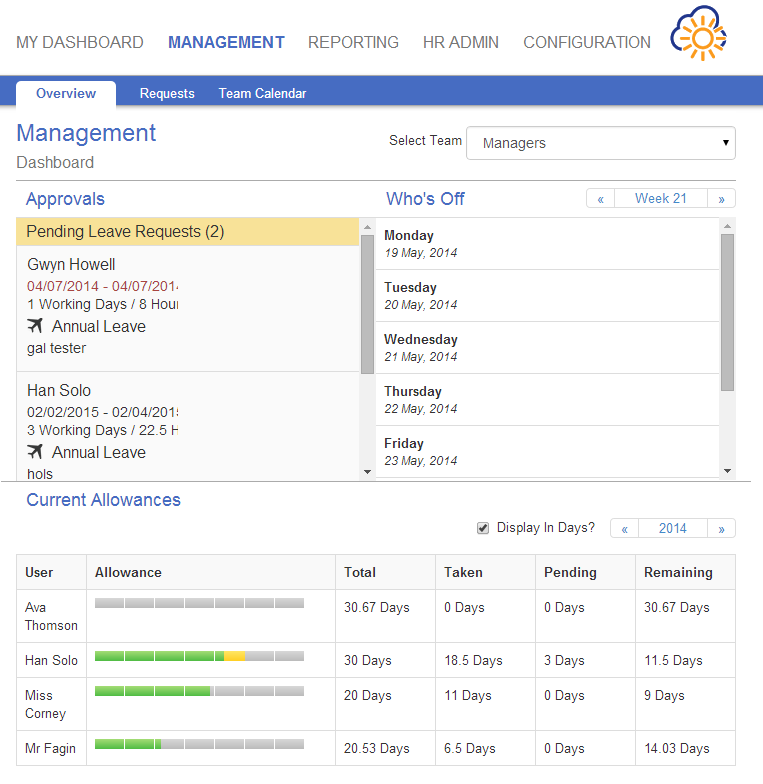The image size is (763, 784).
Task: Open the Select Team dropdown
Action: pos(601,143)
